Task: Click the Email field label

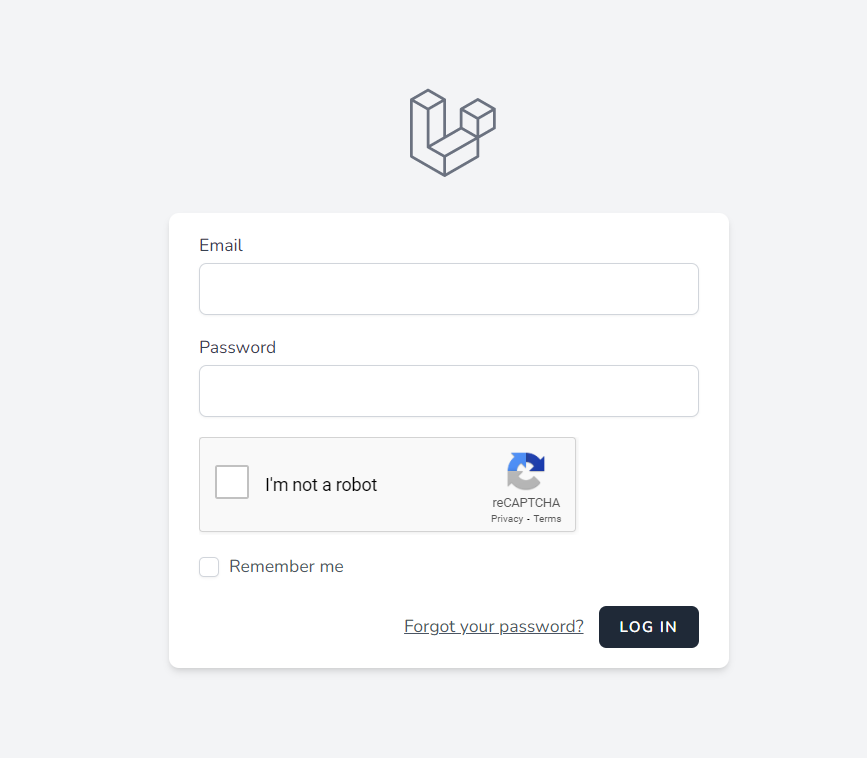Action: (221, 245)
